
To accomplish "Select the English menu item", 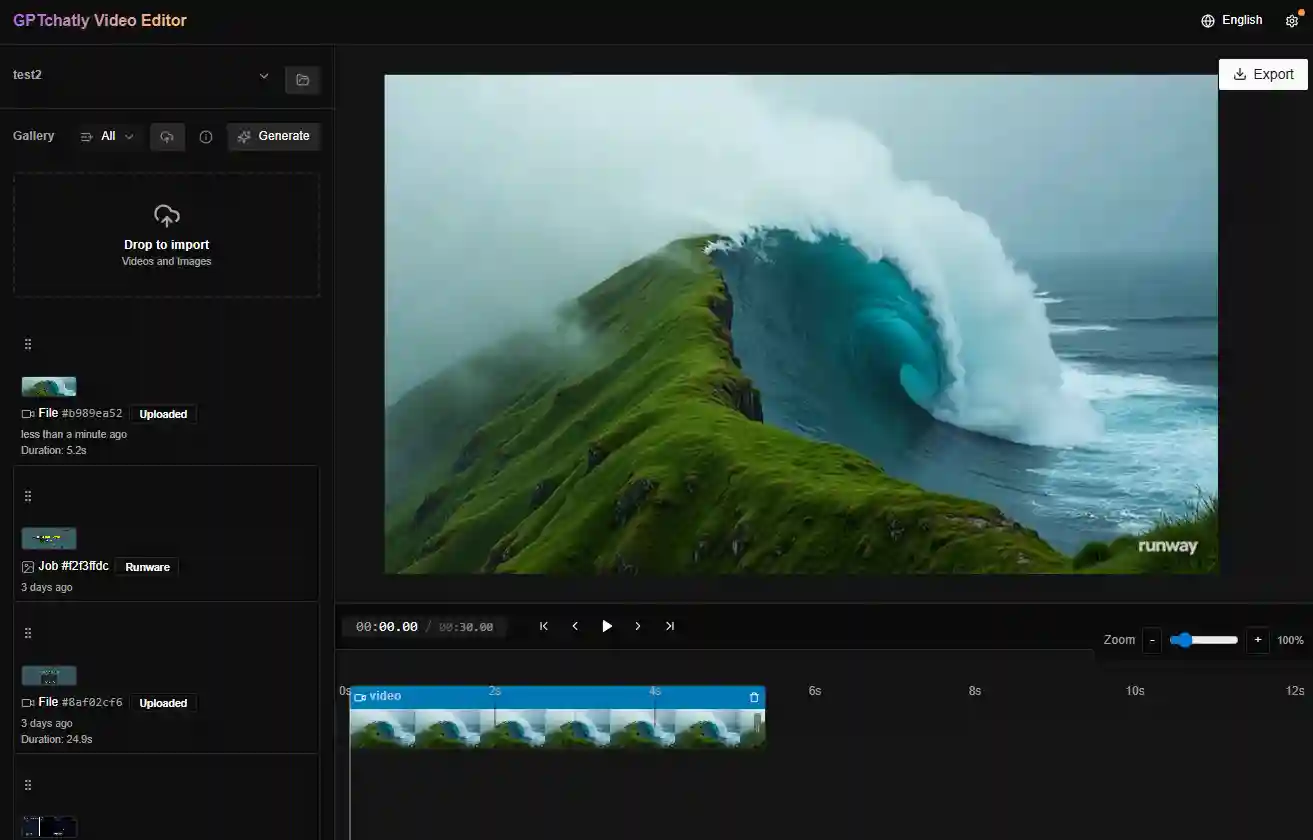I will (x=1242, y=19).
